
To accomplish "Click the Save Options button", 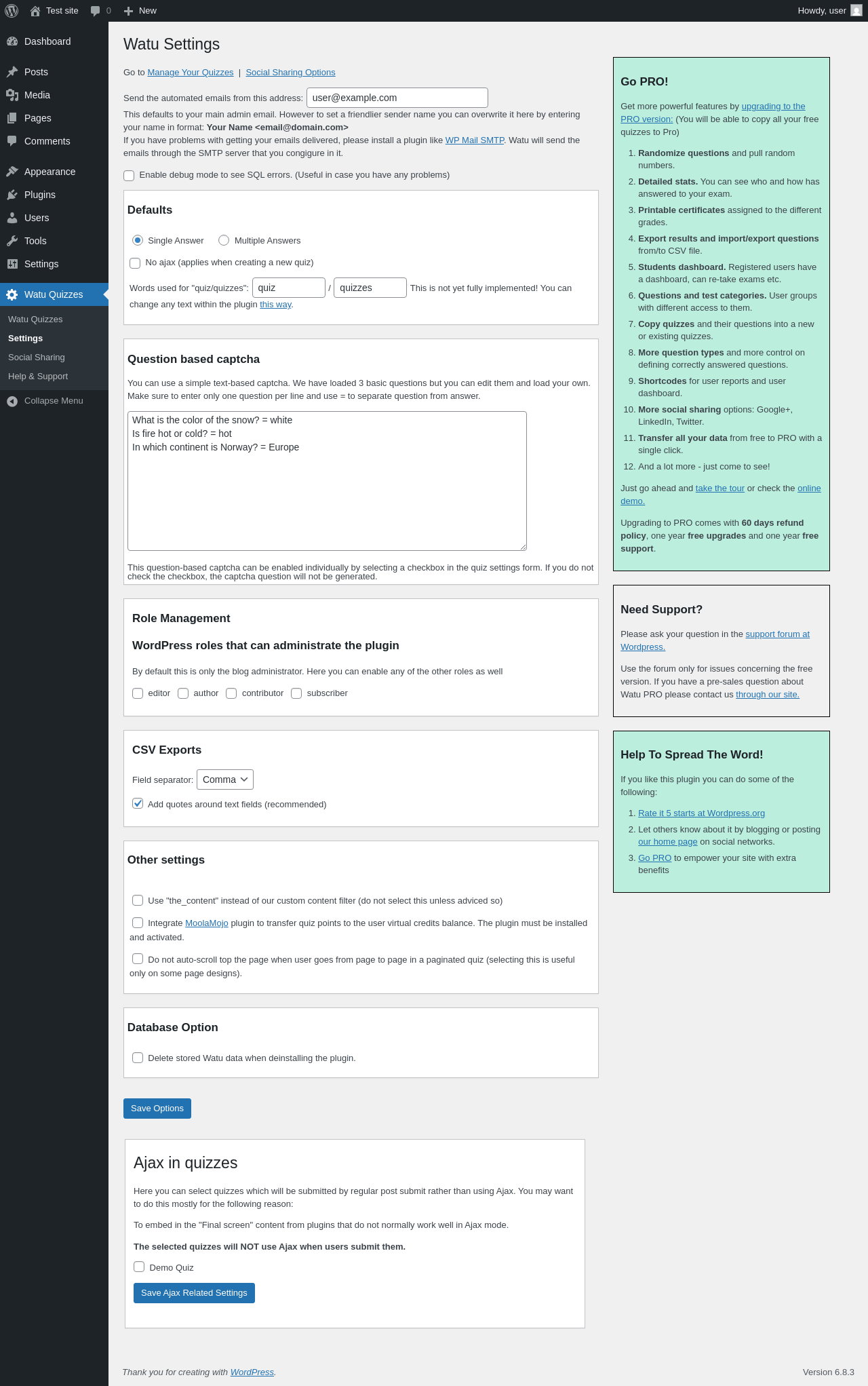I will (157, 1109).
